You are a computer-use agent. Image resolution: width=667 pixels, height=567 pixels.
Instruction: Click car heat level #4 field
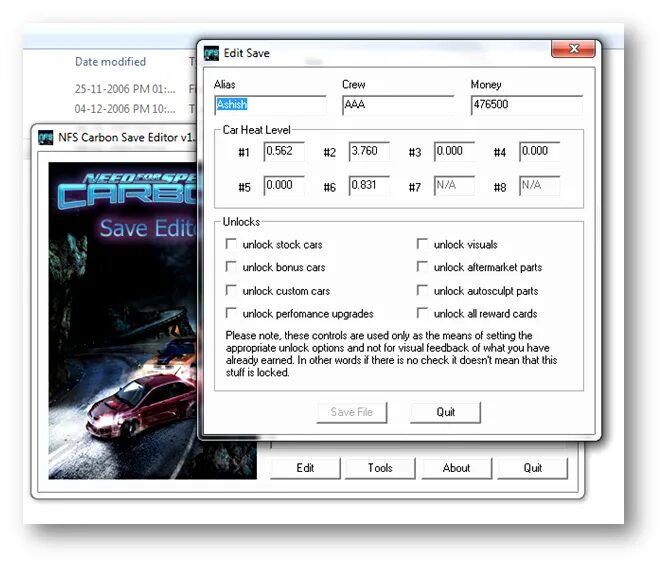(x=539, y=151)
